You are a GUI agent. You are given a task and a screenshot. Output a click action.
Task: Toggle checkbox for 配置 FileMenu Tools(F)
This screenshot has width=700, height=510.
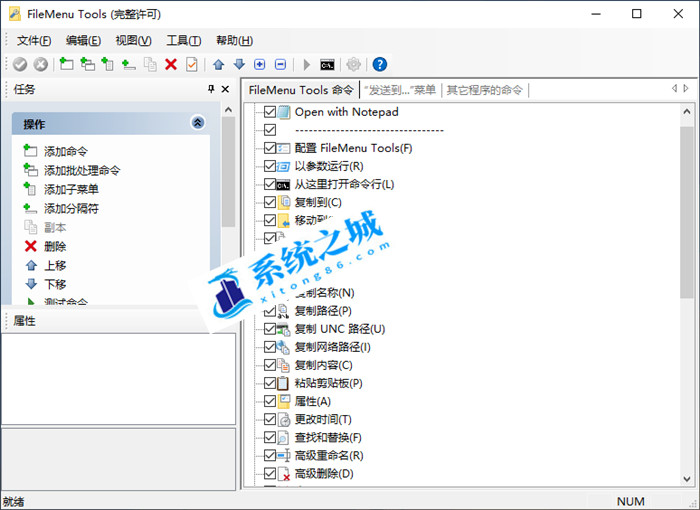pyautogui.click(x=270, y=148)
